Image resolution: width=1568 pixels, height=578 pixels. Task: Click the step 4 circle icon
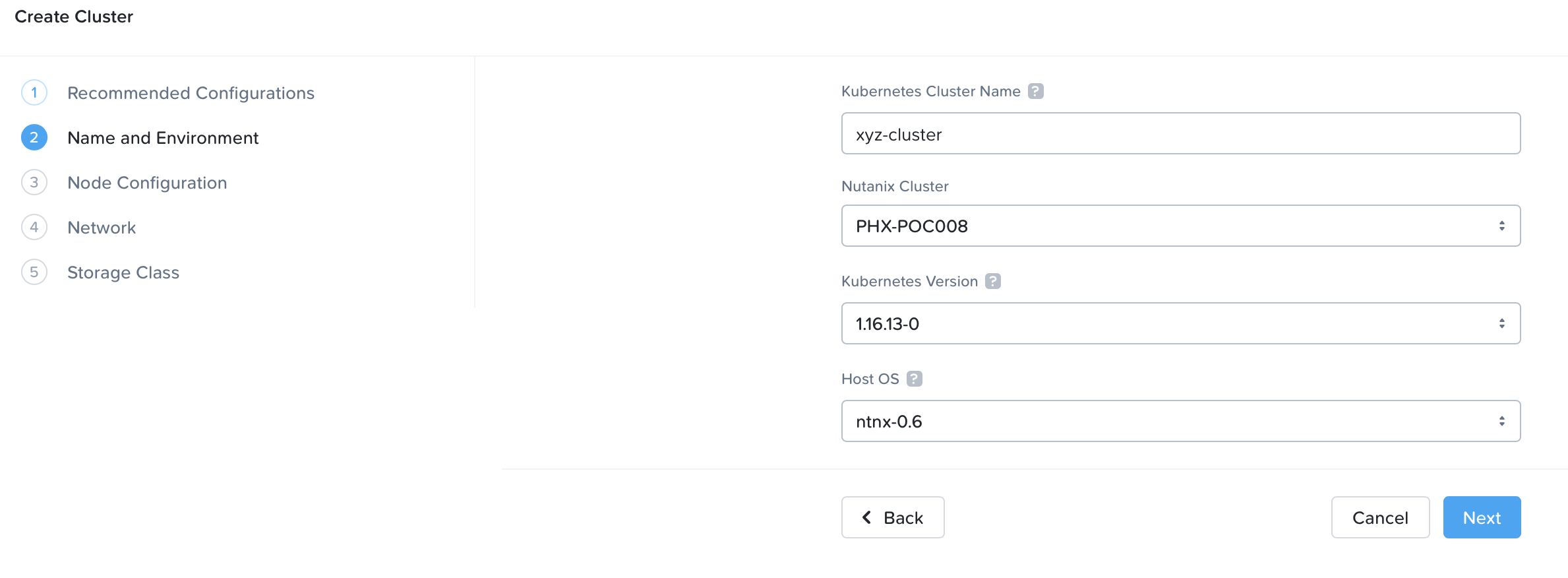pyautogui.click(x=34, y=228)
